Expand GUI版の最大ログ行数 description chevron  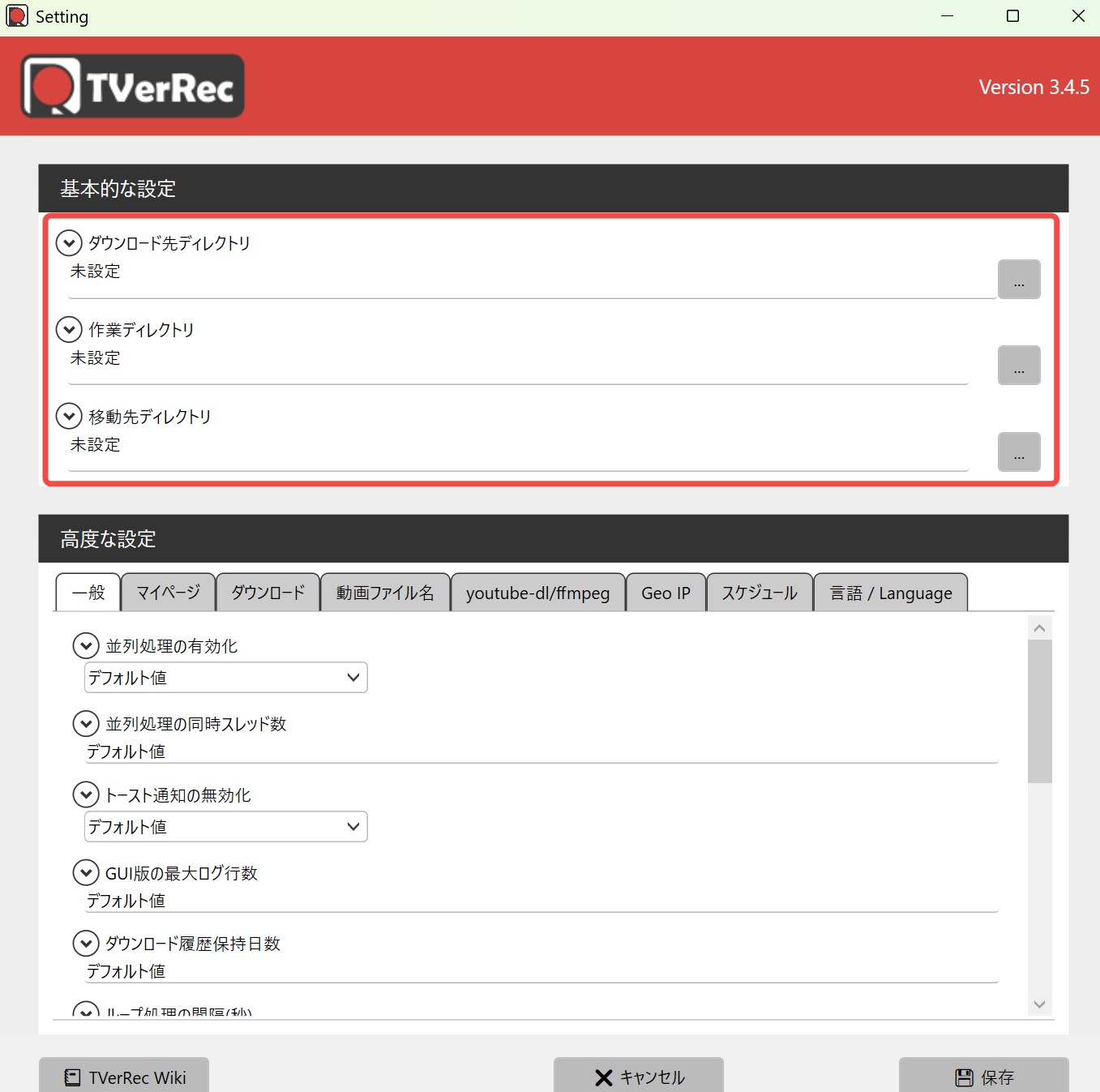[86, 872]
